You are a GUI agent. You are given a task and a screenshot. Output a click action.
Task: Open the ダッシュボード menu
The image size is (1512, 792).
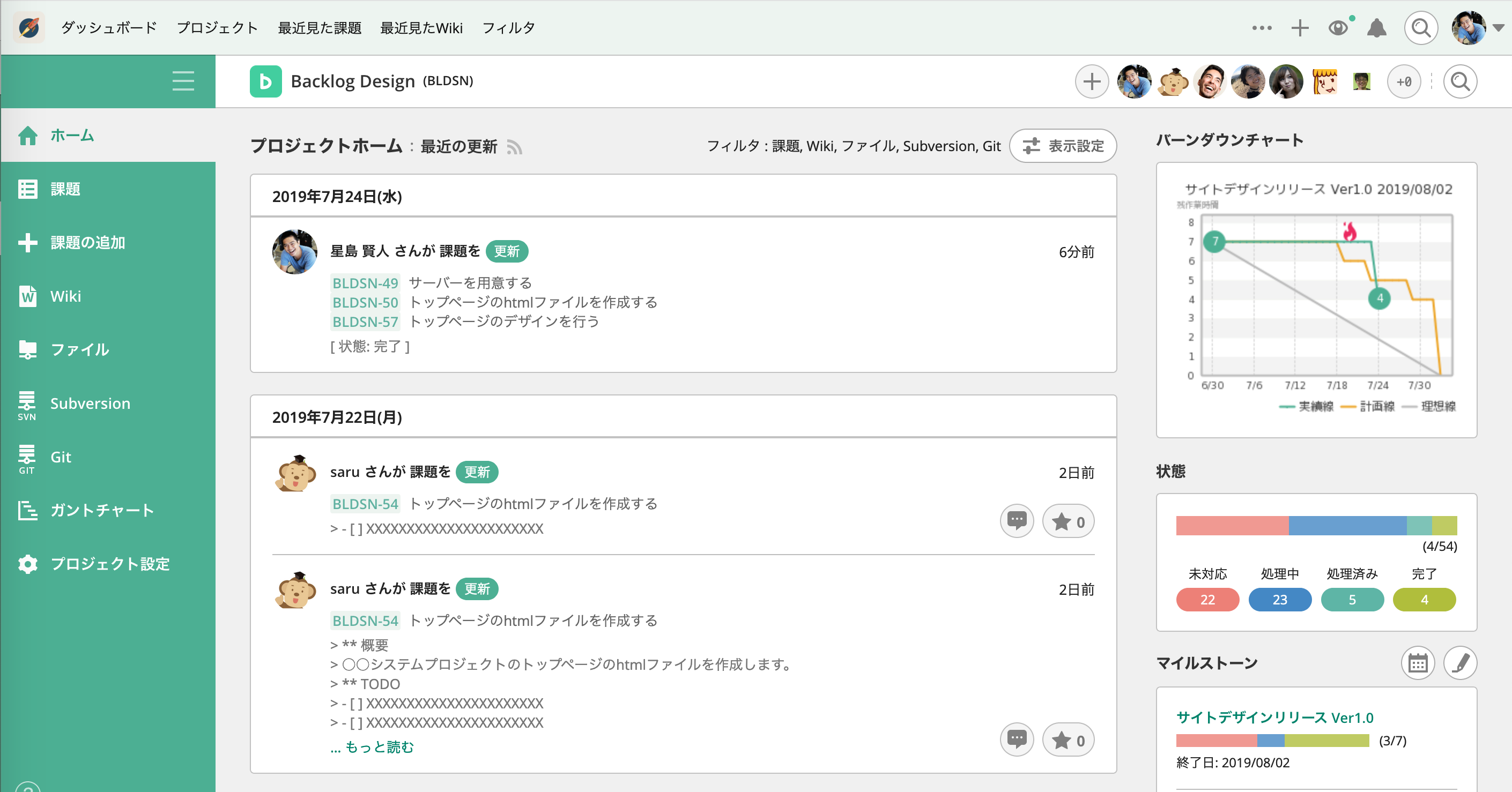coord(109,27)
